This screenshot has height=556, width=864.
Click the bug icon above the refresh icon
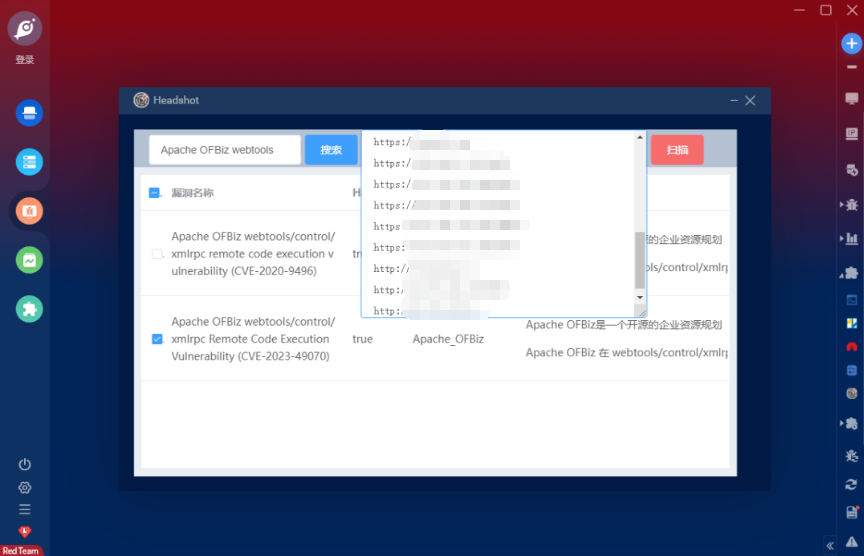coord(851,456)
